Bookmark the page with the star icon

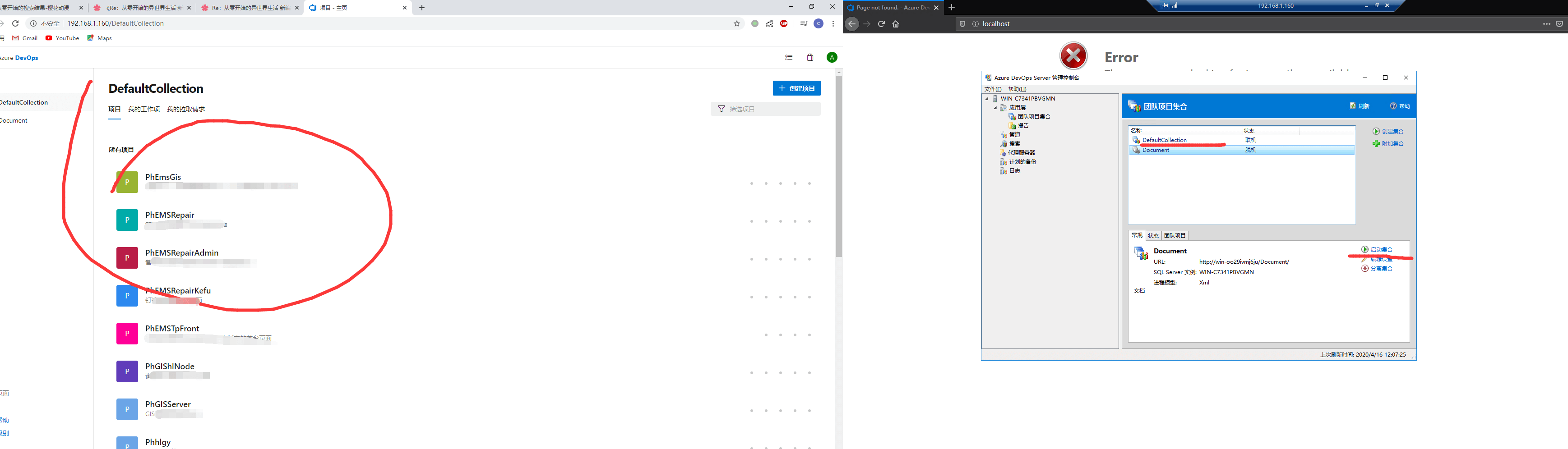click(x=736, y=24)
